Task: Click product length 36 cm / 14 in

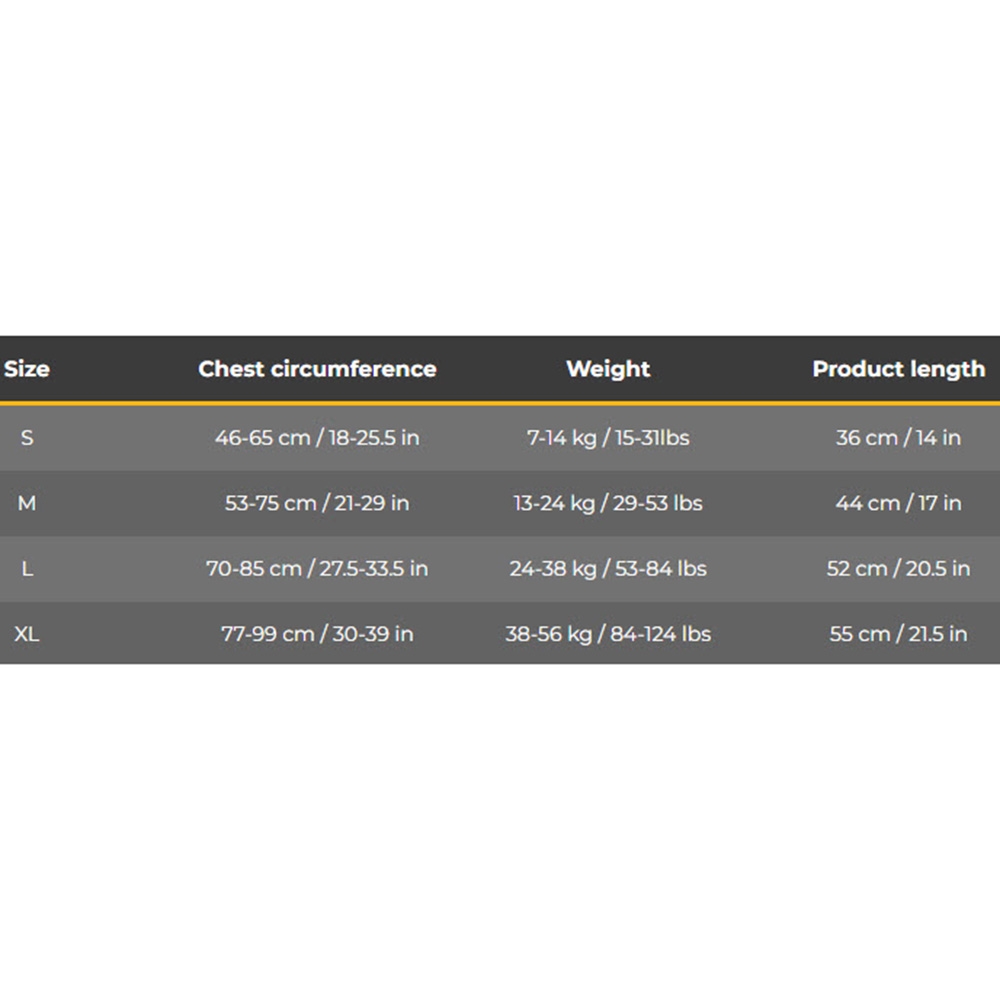Action: coord(899,438)
